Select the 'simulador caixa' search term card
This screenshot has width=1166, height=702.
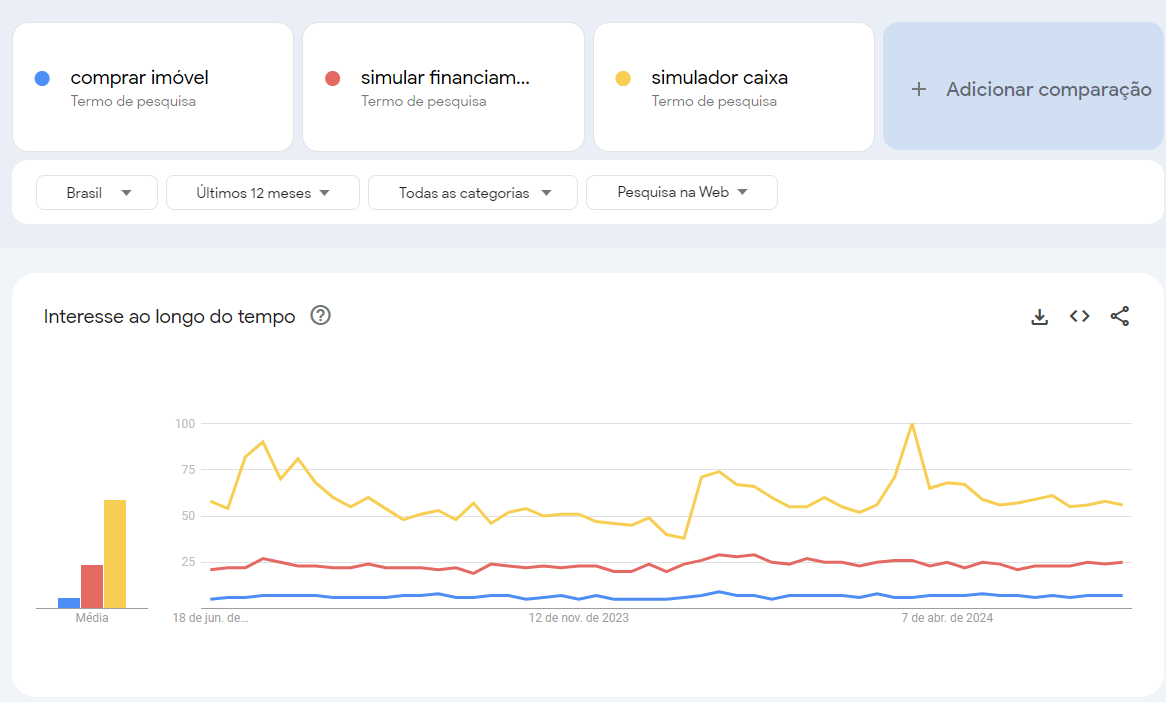point(733,87)
